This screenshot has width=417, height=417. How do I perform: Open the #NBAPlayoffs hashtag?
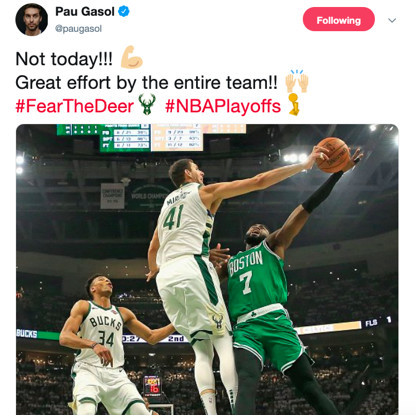(x=223, y=106)
